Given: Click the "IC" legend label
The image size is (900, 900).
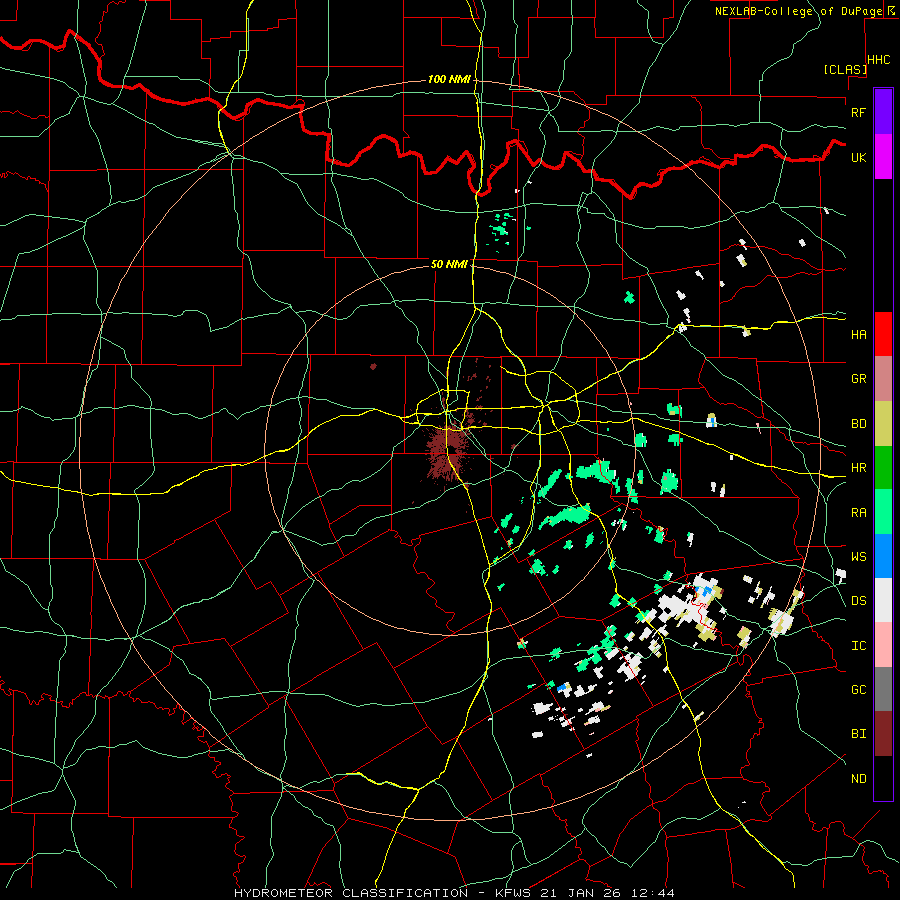Looking at the screenshot, I should (x=858, y=646).
